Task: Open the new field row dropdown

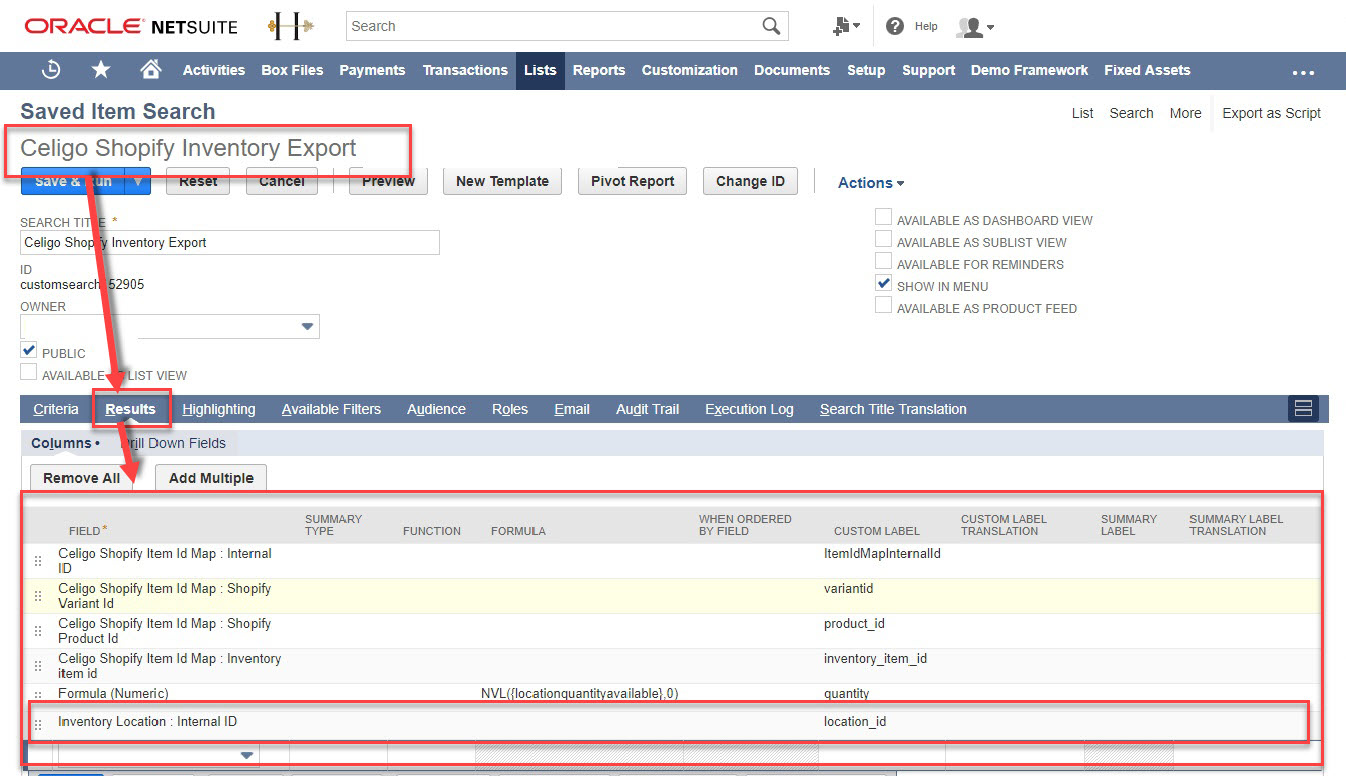Action: pos(246,755)
